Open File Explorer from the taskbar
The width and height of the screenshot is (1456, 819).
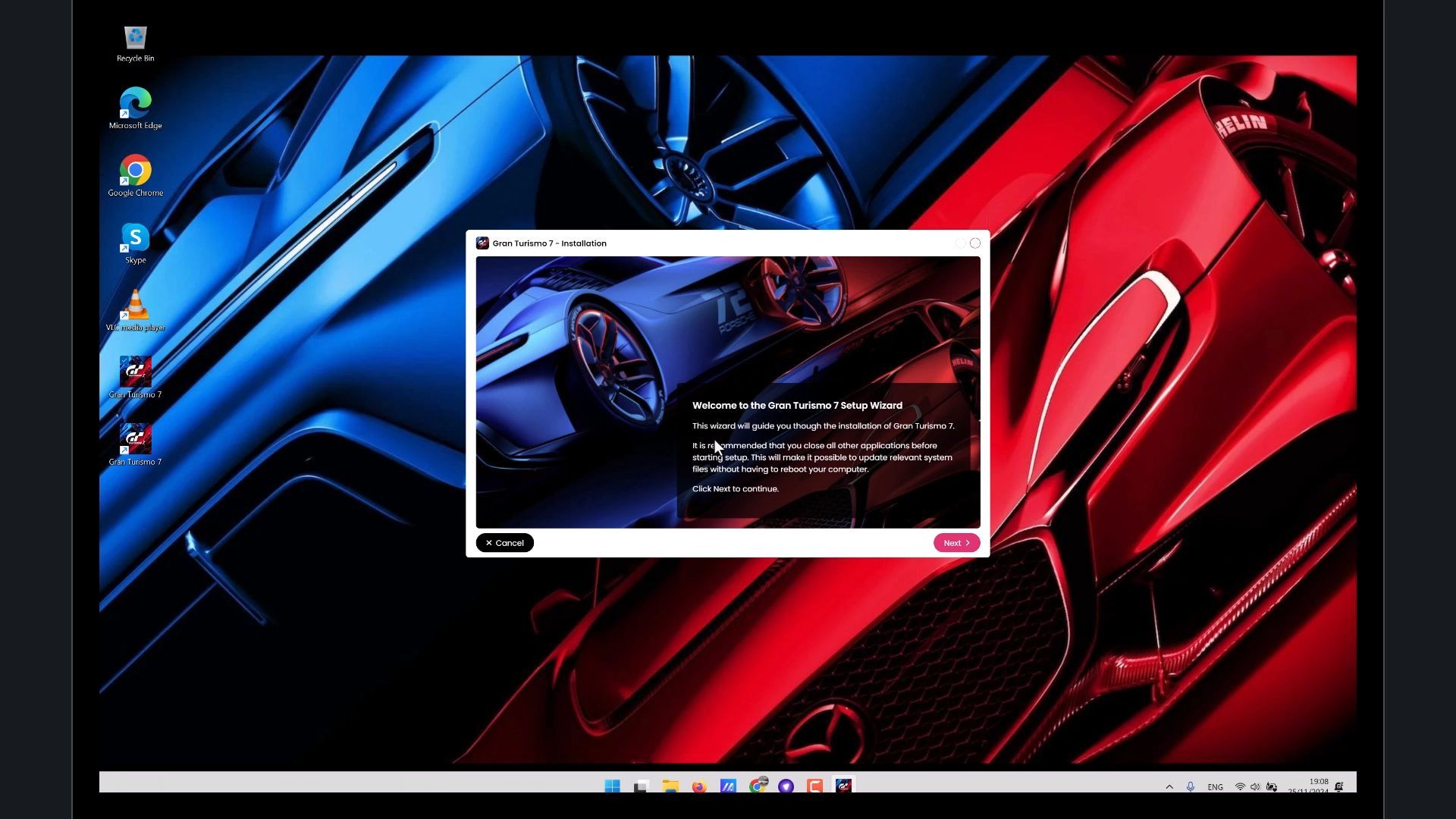point(670,786)
